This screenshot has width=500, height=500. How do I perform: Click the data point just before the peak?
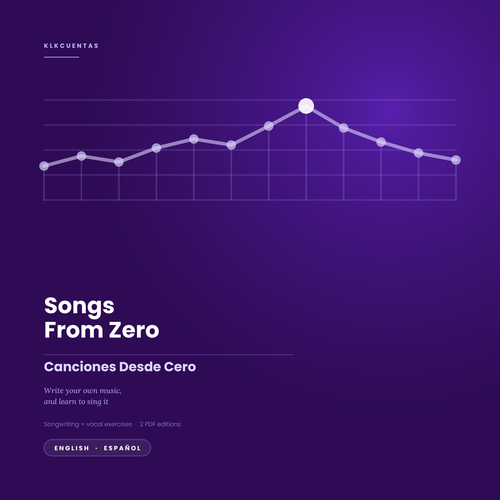(x=269, y=126)
